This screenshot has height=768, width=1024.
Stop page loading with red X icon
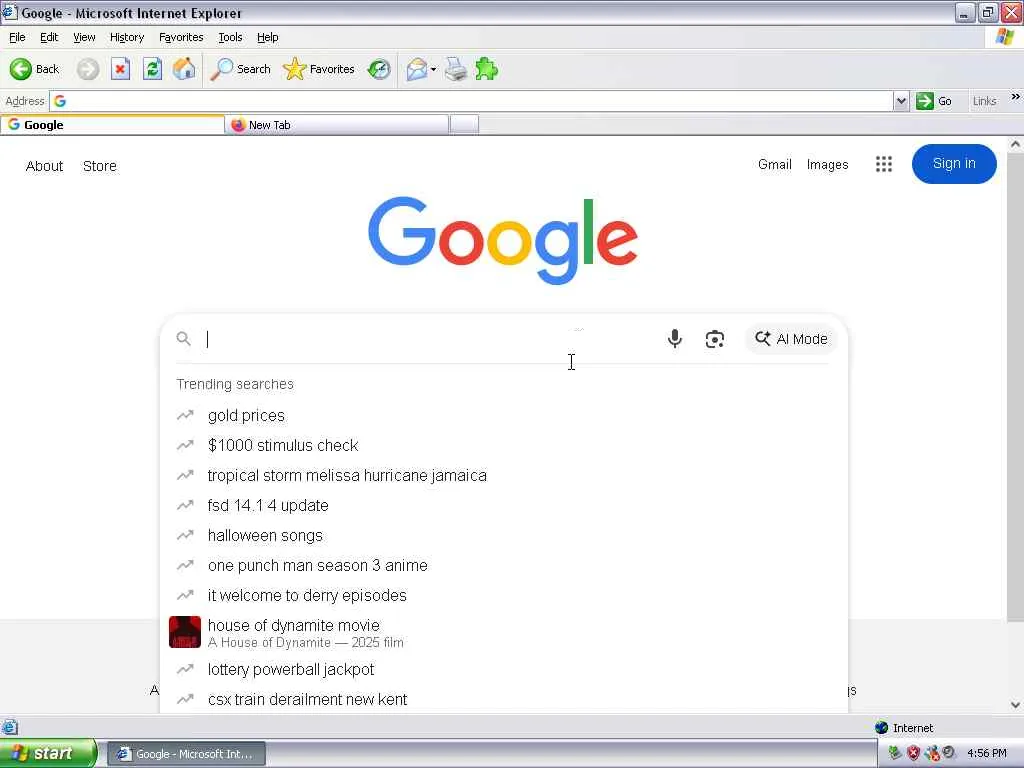120,69
